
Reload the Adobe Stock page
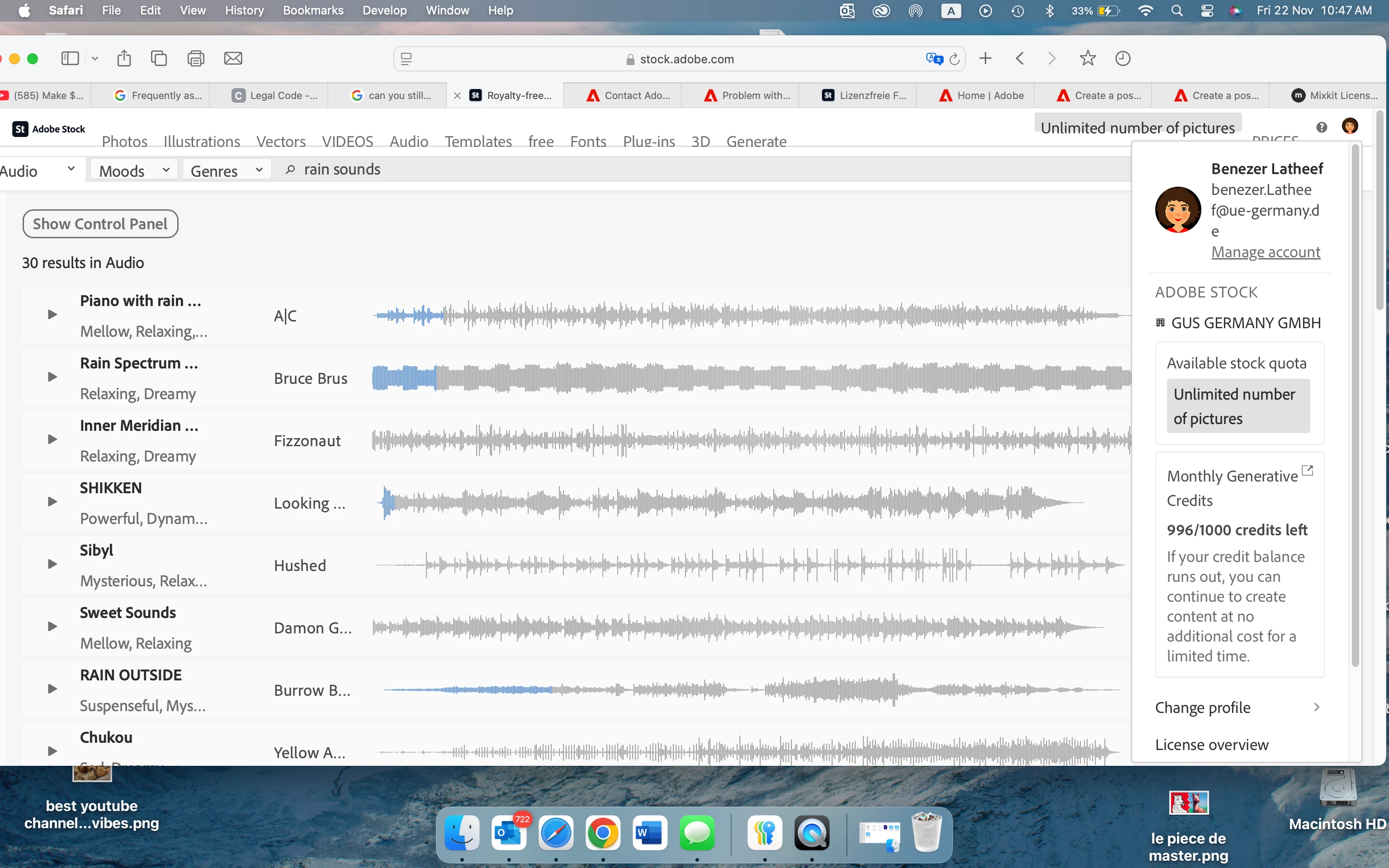(954, 59)
